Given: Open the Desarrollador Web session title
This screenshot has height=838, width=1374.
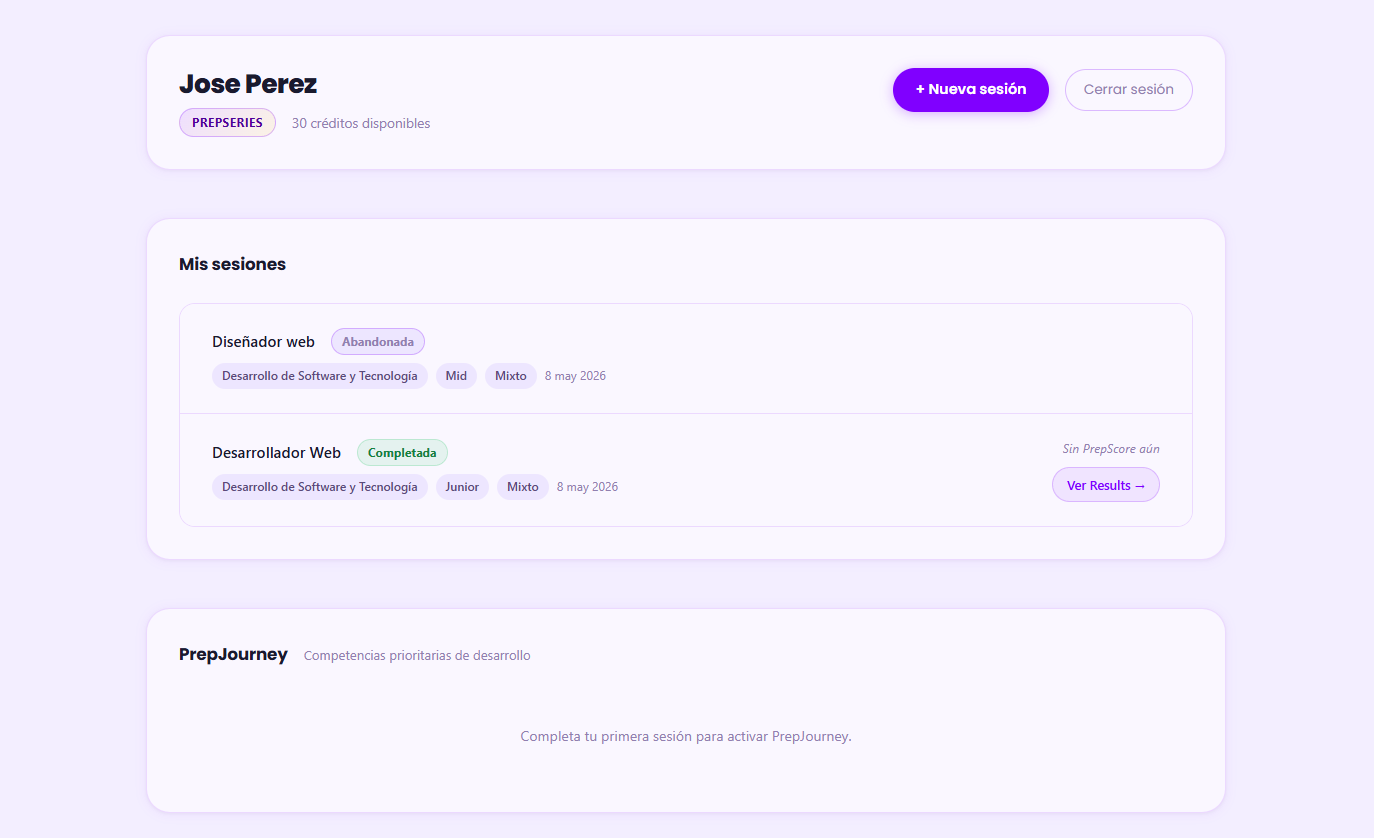Looking at the screenshot, I should coord(276,453).
